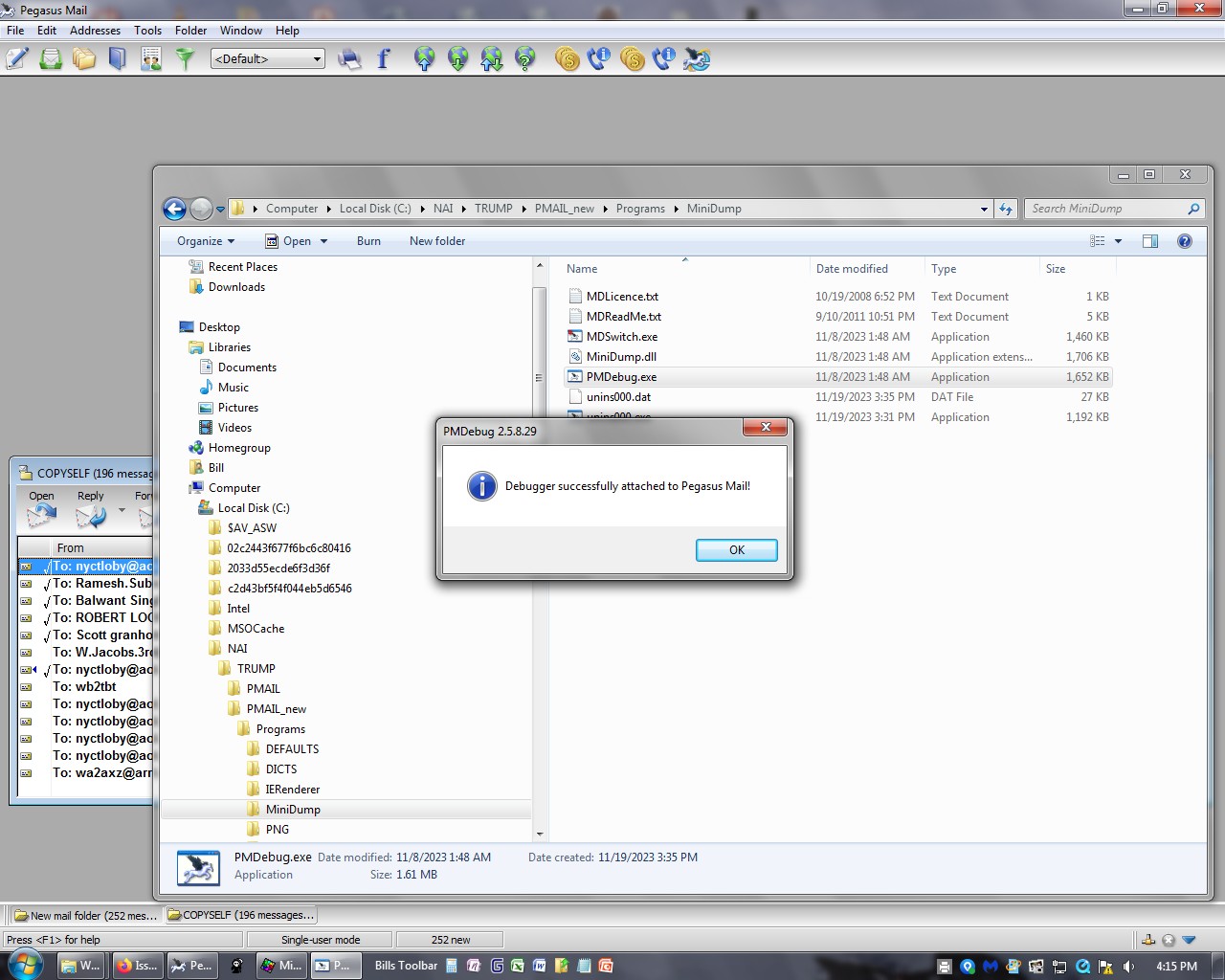Toggle the Explorer preview pane button
Image resolution: width=1225 pixels, height=980 pixels.
tap(1150, 241)
